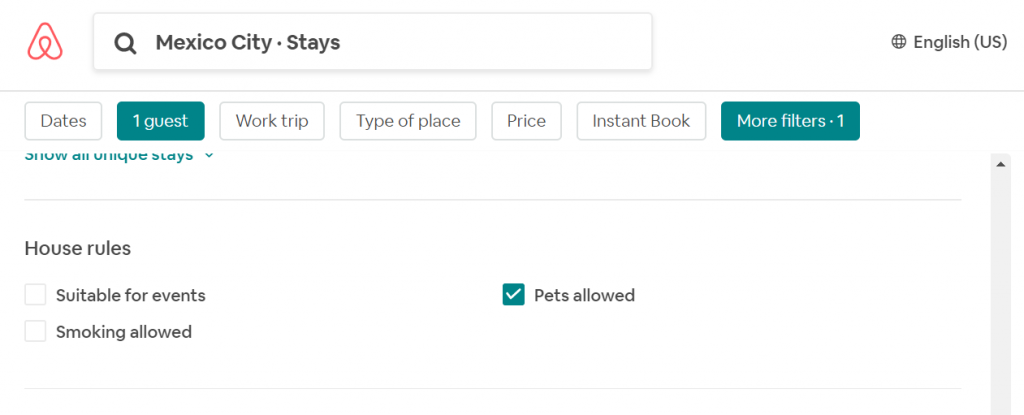Open the Dates filter
This screenshot has height=415, width=1024.
tap(63, 121)
